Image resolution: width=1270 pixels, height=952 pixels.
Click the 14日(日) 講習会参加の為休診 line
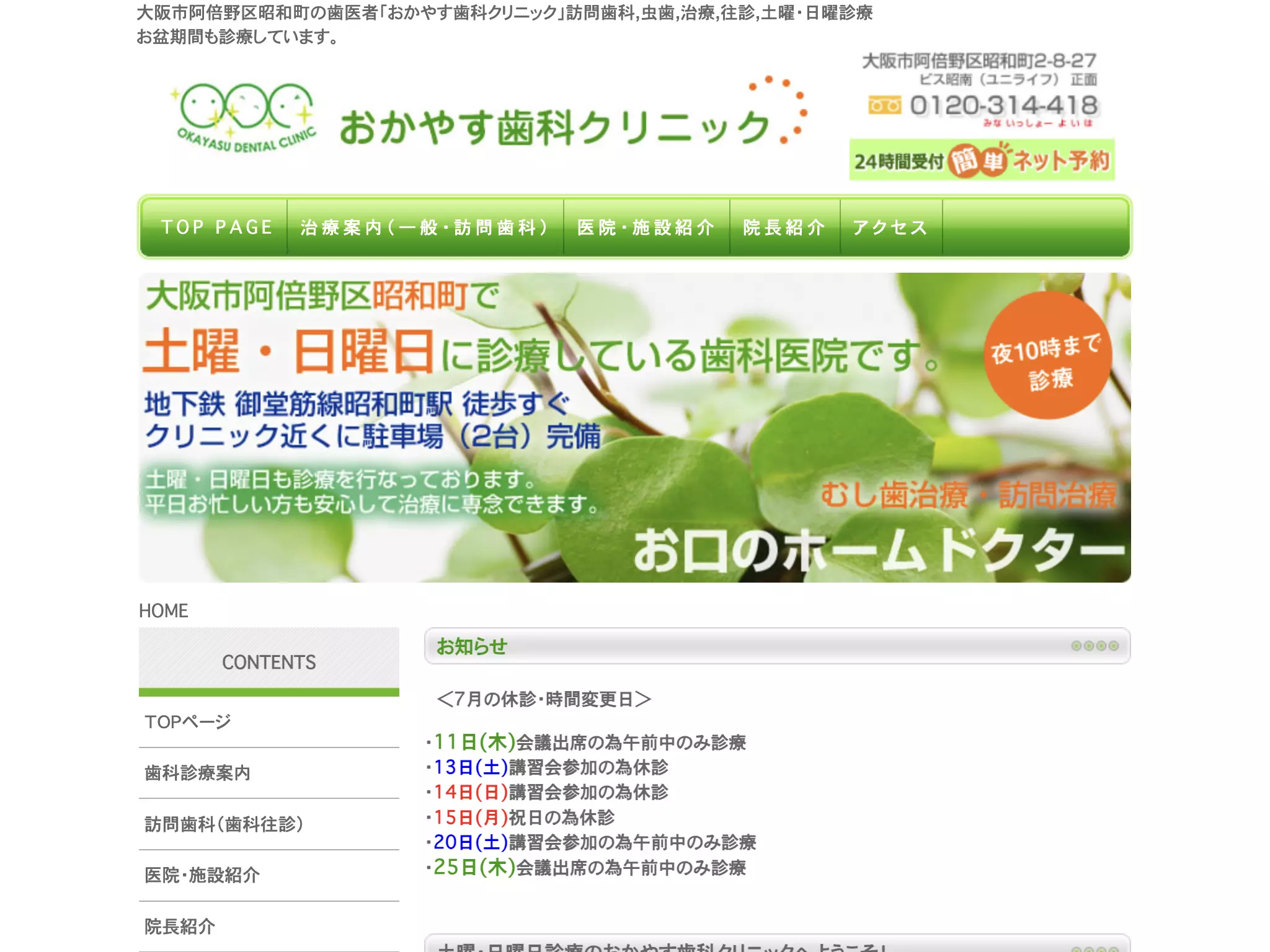tap(548, 792)
